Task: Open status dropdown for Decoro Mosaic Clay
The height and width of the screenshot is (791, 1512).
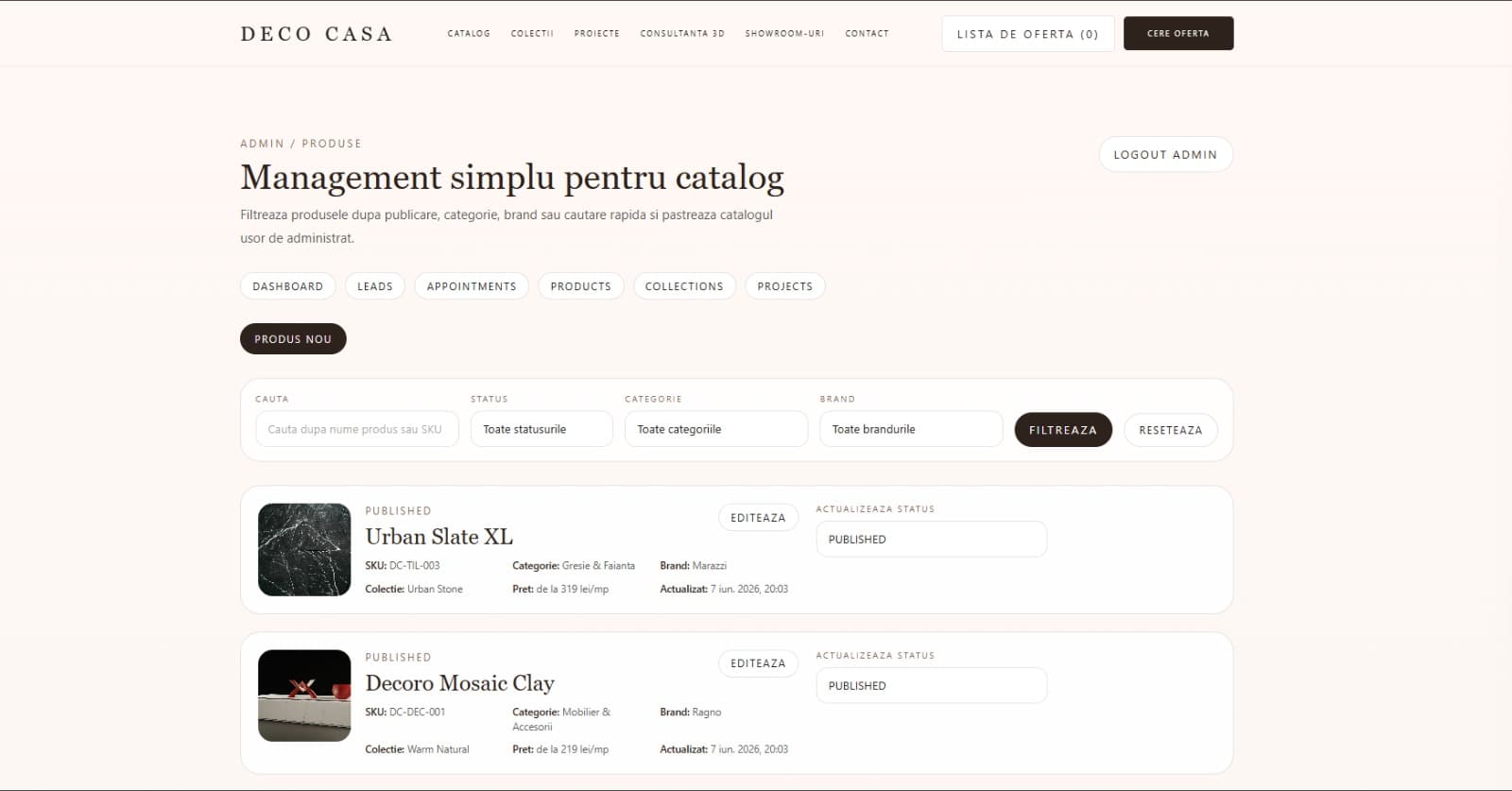Action: [x=931, y=685]
